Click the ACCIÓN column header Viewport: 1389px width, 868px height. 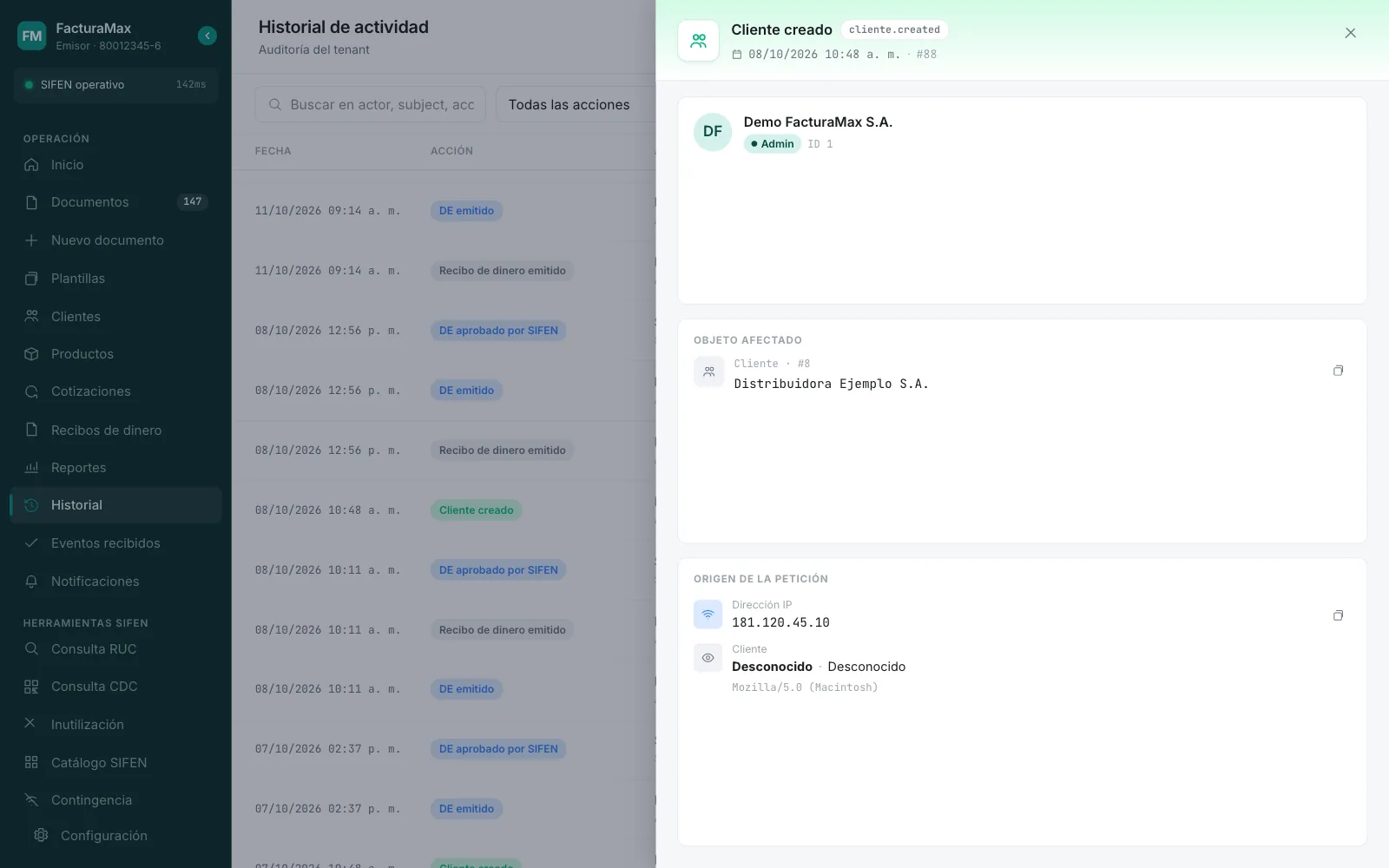pos(451,151)
